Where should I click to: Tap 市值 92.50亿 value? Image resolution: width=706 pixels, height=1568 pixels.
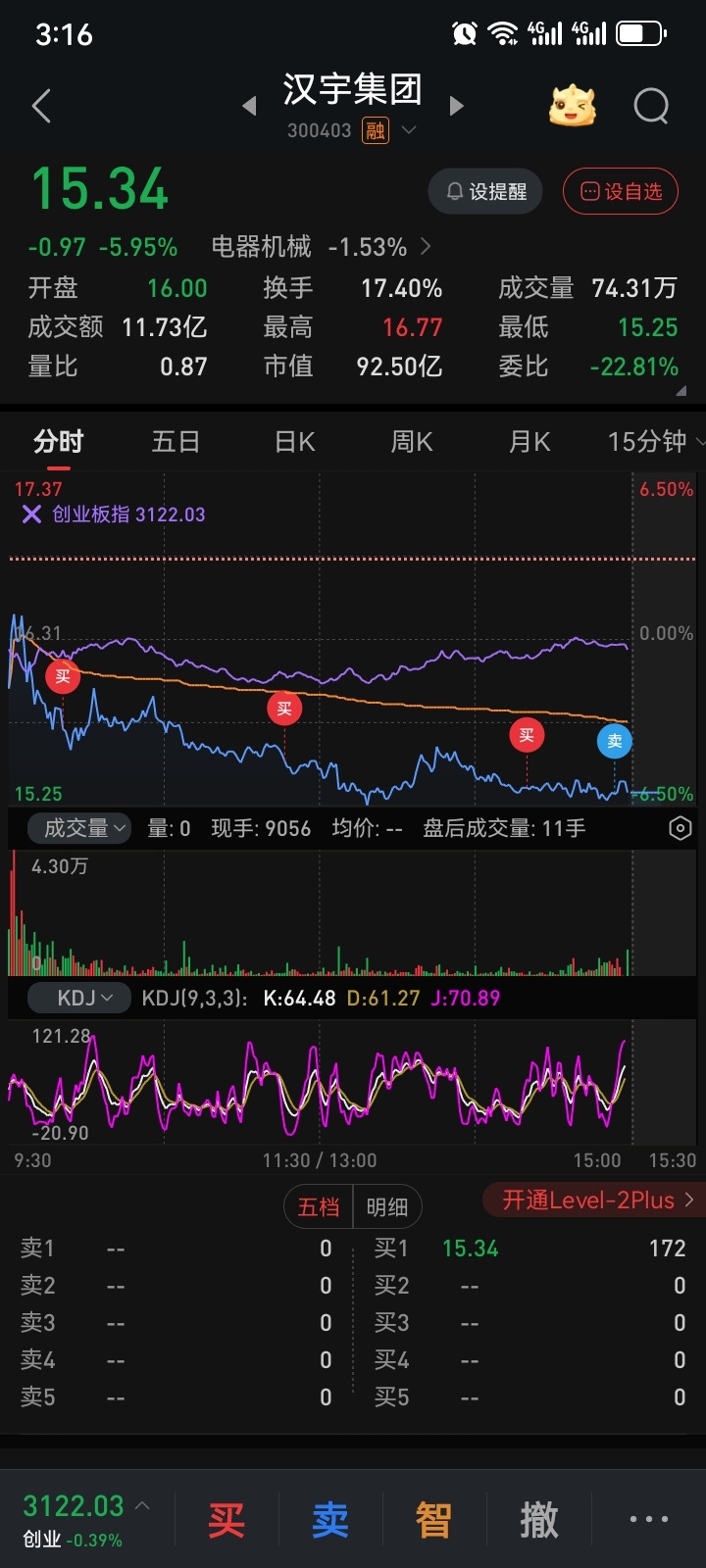pos(400,367)
